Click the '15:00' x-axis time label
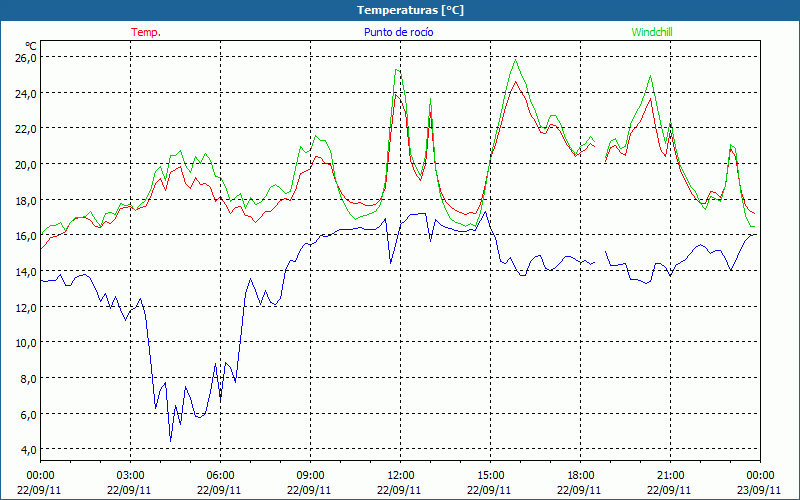Viewport: 800px width, 500px height. click(x=490, y=476)
